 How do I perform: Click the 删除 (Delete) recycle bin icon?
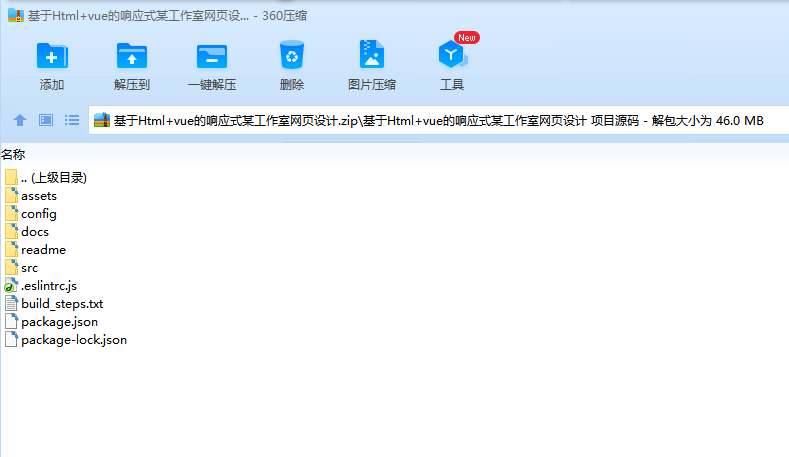pos(292,54)
